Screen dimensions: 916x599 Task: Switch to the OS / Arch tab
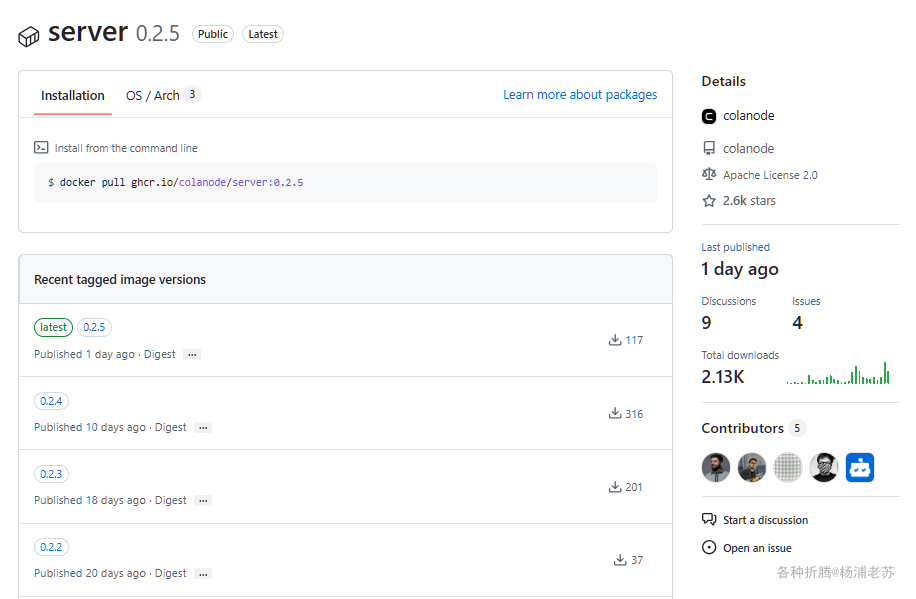point(163,95)
